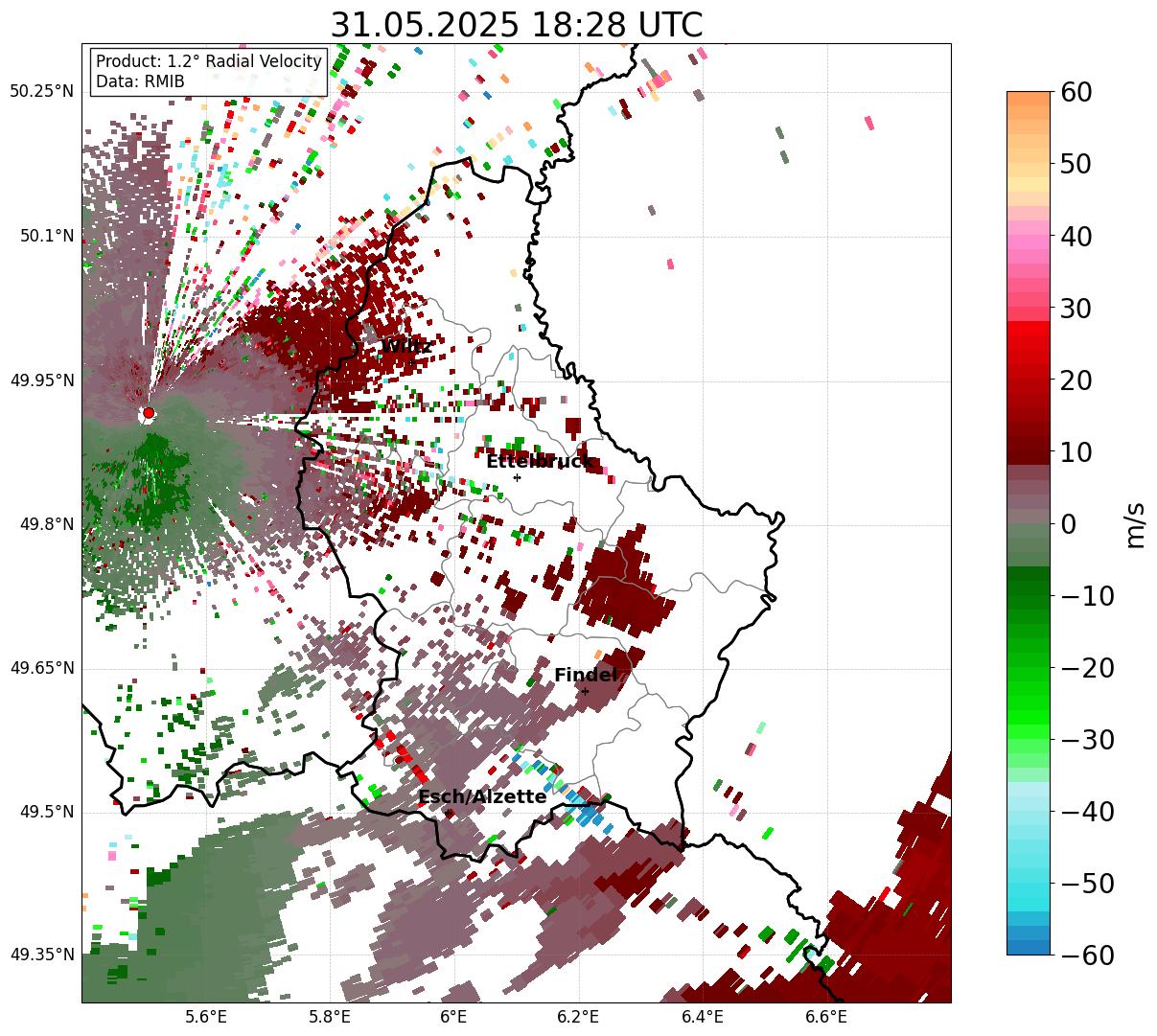Click the Wiltz city label
The image size is (1157, 1036).
tap(405, 346)
